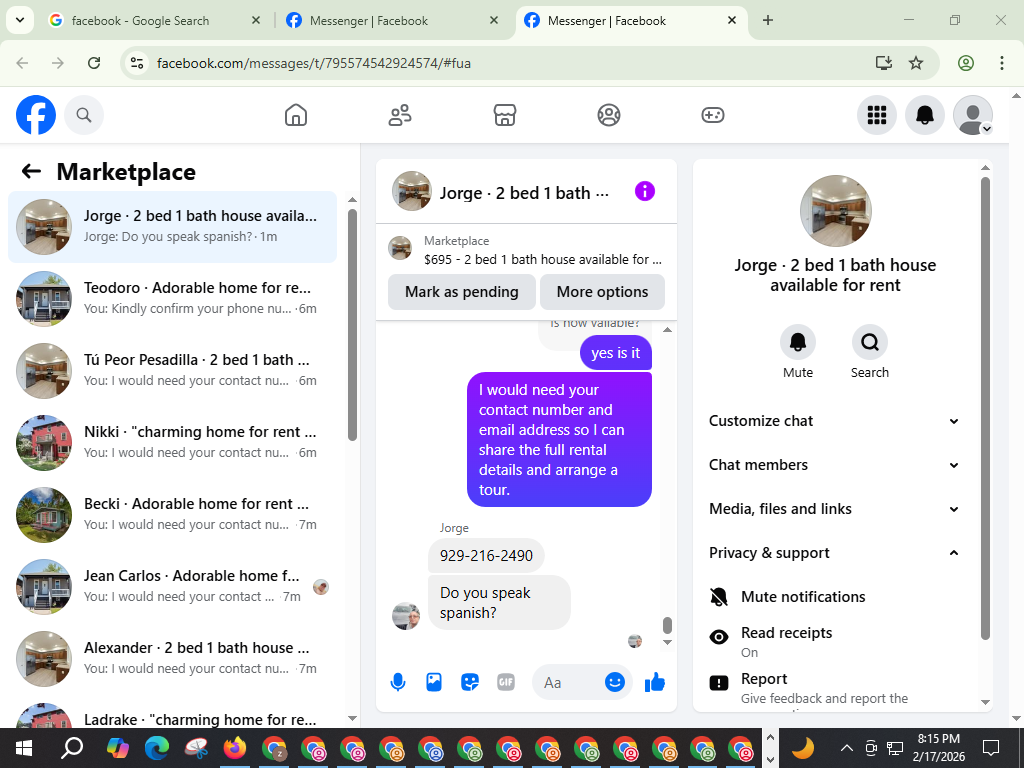Bookmark this page star icon
The image size is (1024, 768).
pyautogui.click(x=916, y=63)
